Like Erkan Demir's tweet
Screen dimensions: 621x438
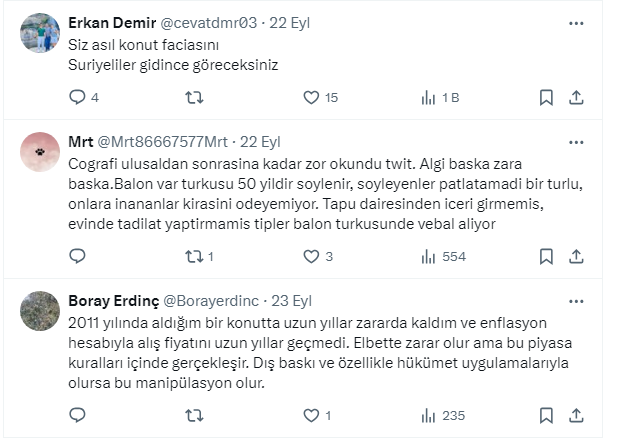[x=311, y=97]
